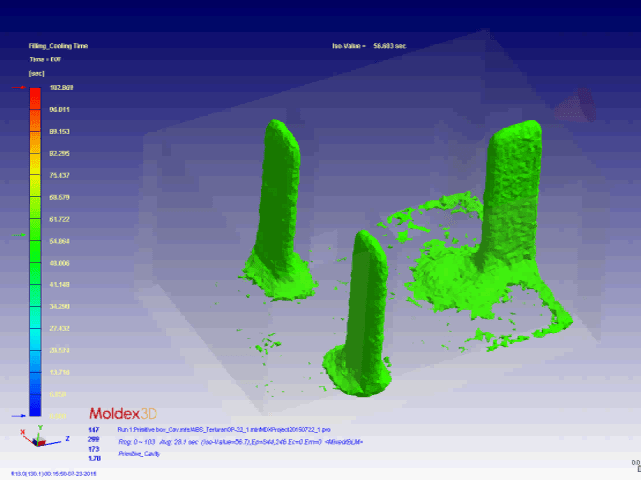Click the Rng: 0 ~ 103 Avg statistics line
Image resolution: width=641 pixels, height=480 pixels.
(x=240, y=442)
